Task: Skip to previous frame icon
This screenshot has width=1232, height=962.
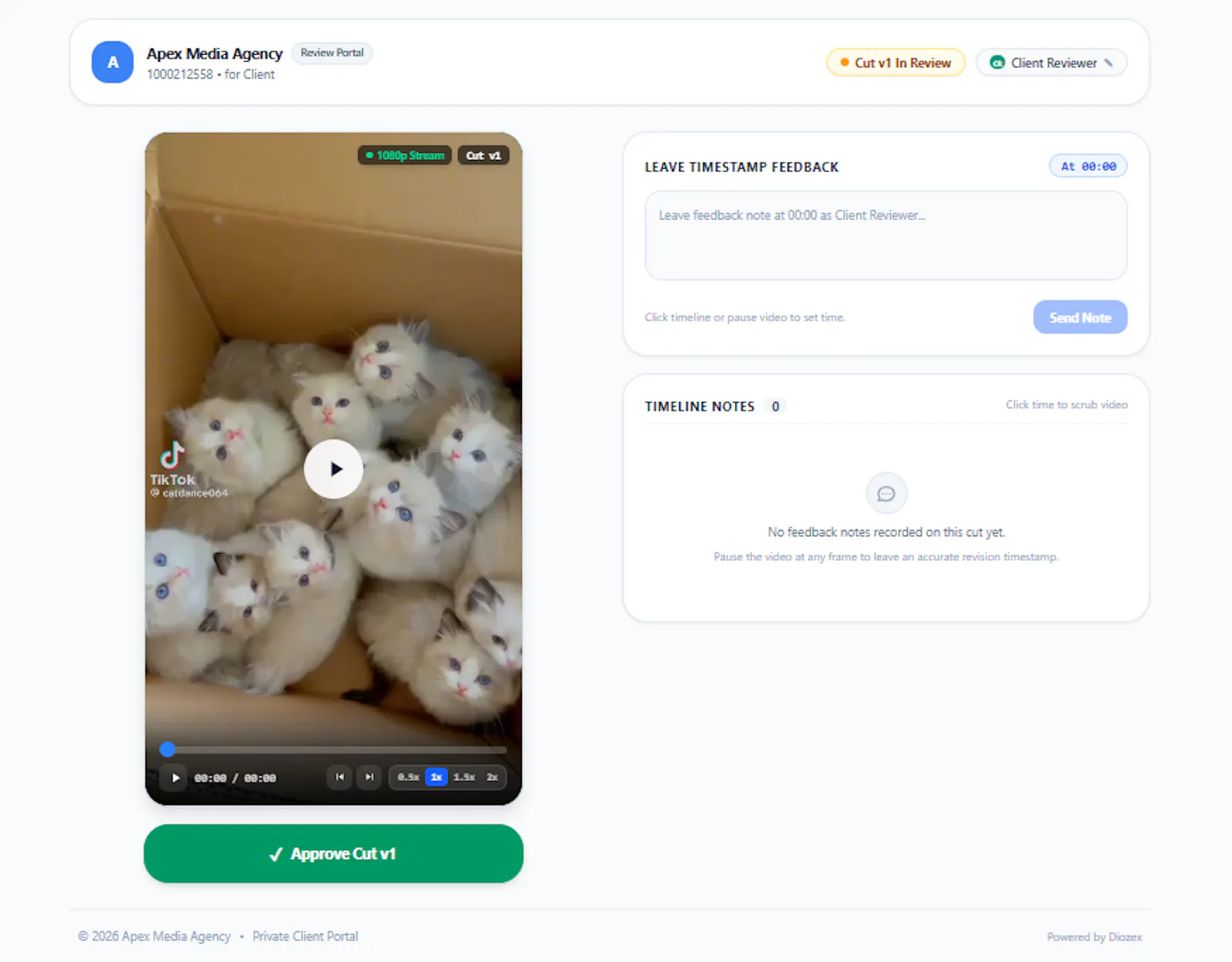Action: (340, 777)
